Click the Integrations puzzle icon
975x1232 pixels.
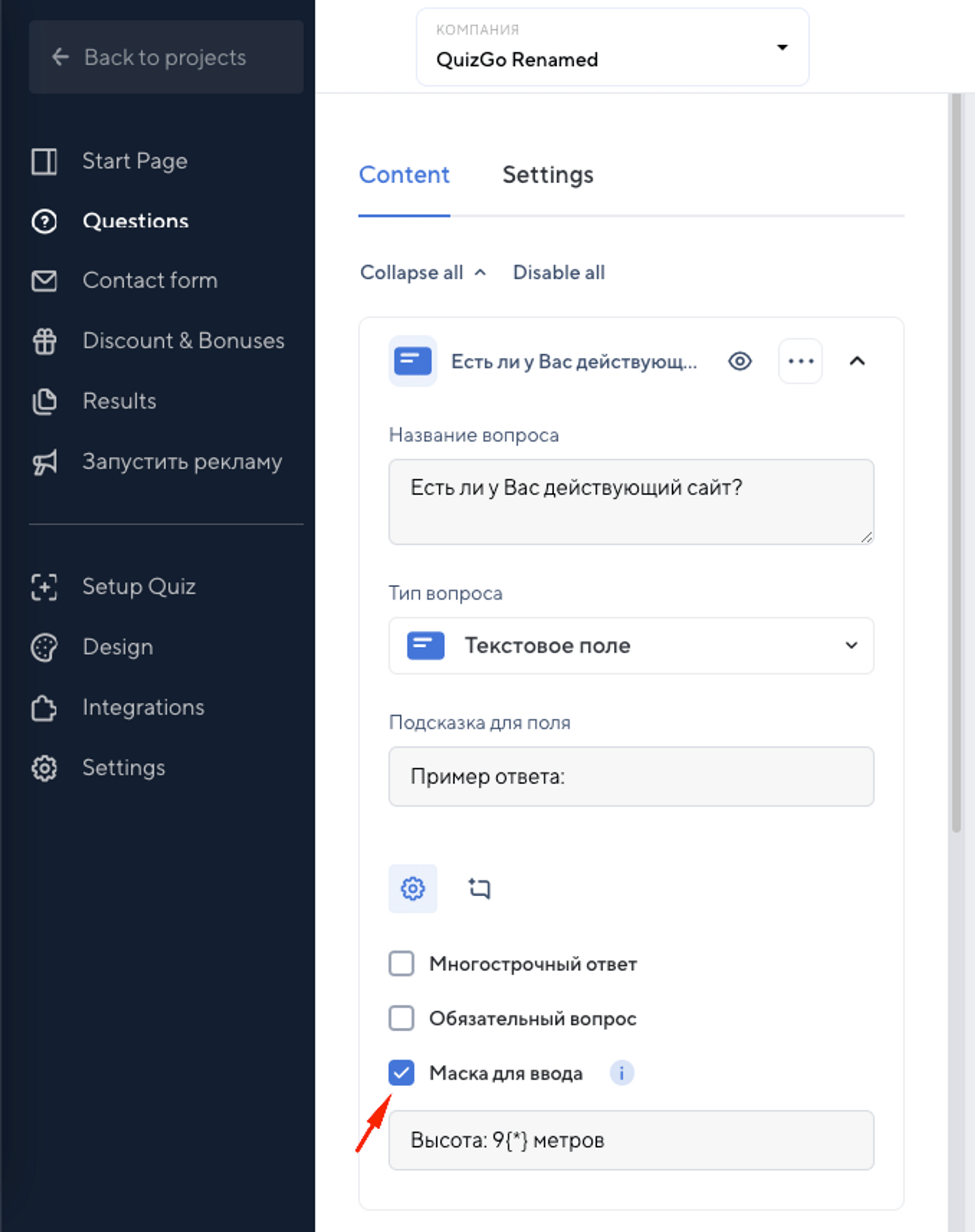[x=44, y=708]
